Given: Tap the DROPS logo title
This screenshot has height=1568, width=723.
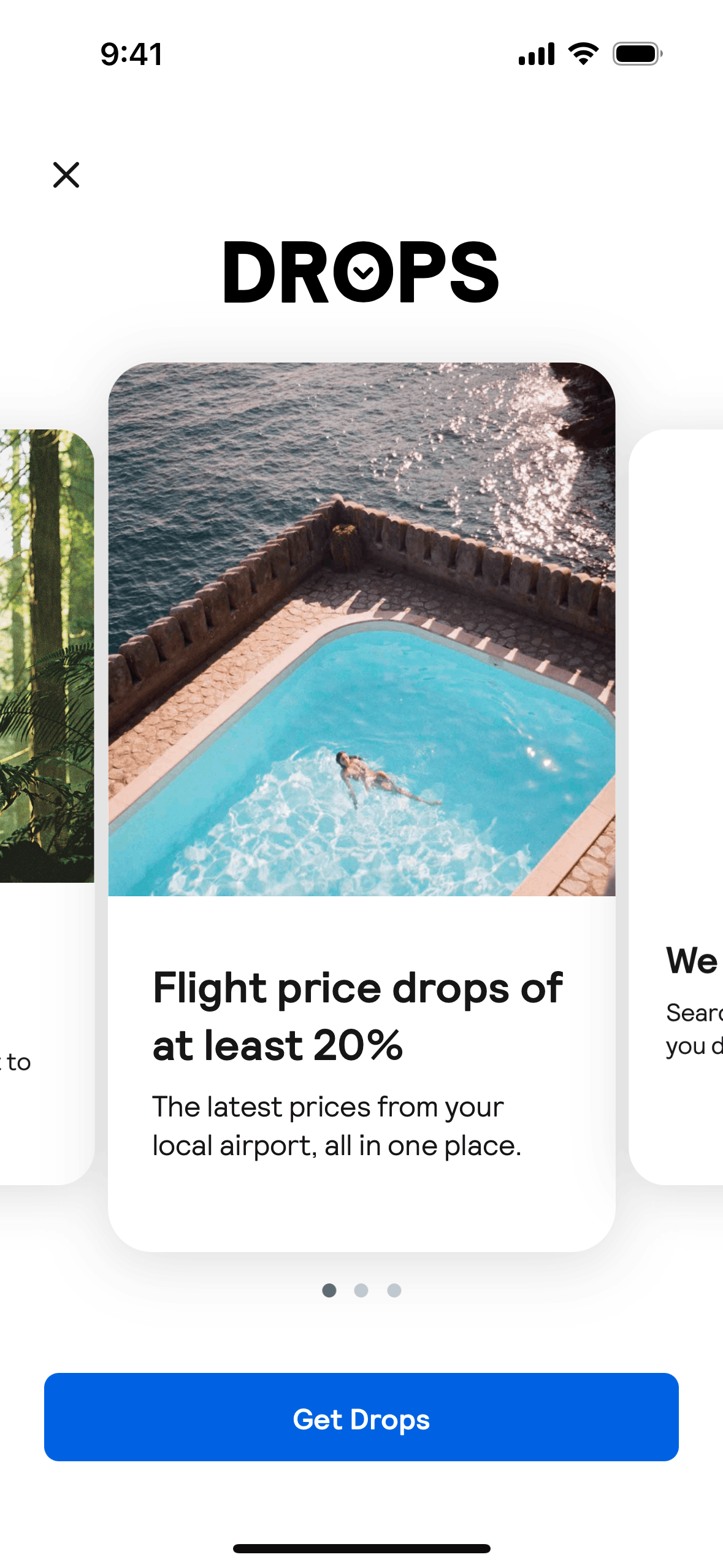Looking at the screenshot, I should pos(361,272).
